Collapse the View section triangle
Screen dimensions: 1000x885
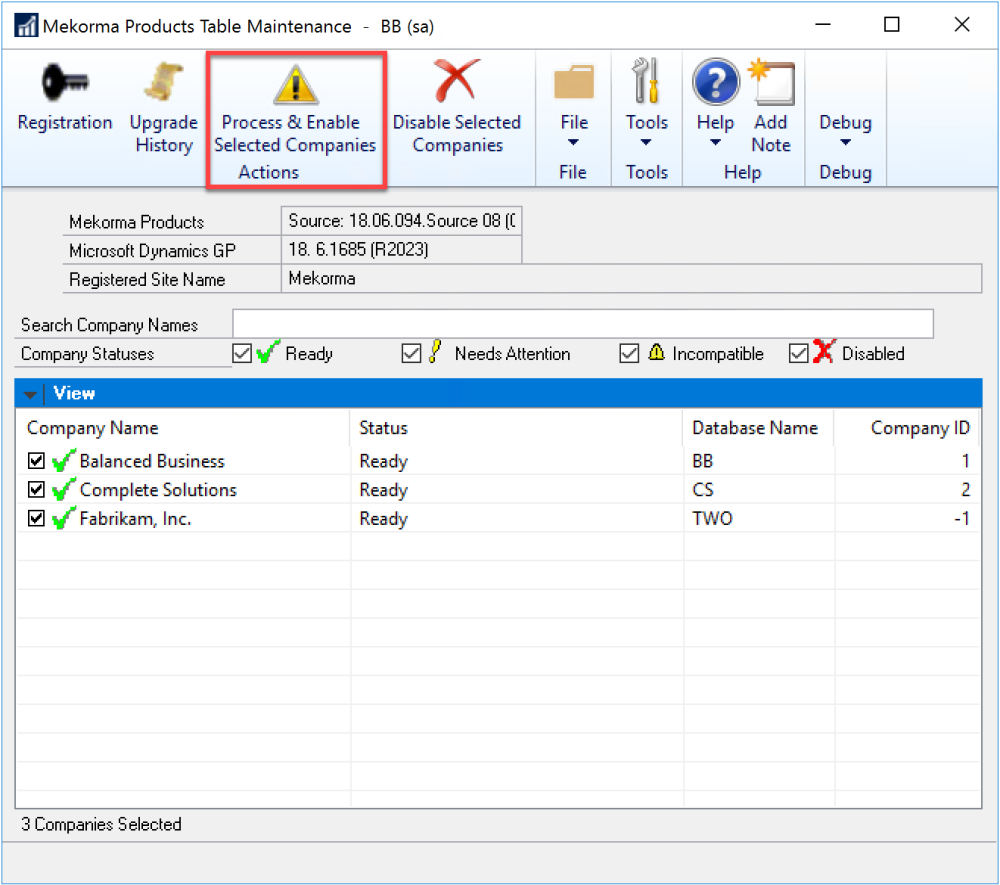(x=29, y=395)
